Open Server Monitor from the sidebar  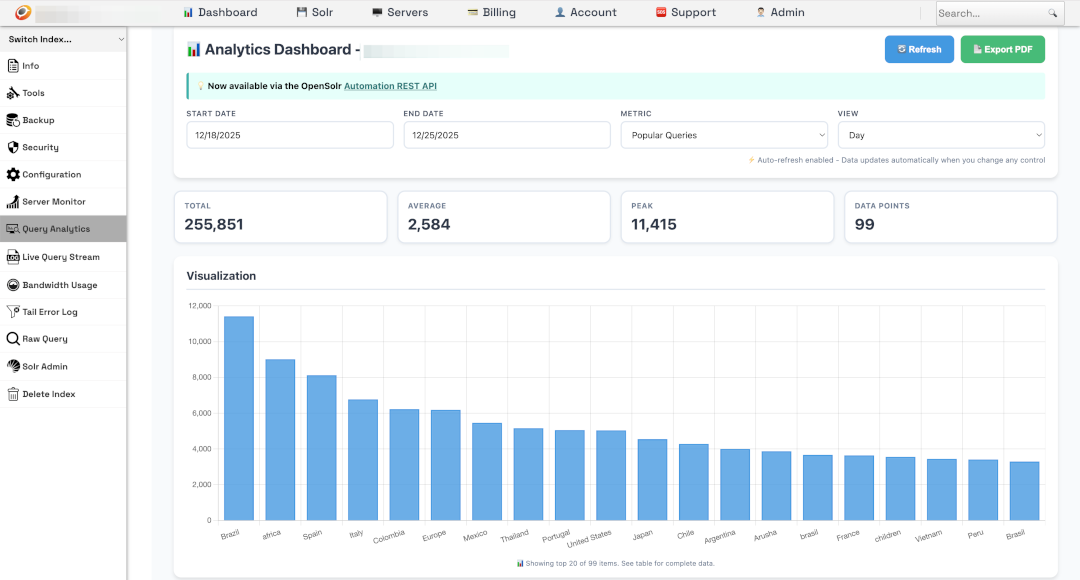coord(53,201)
